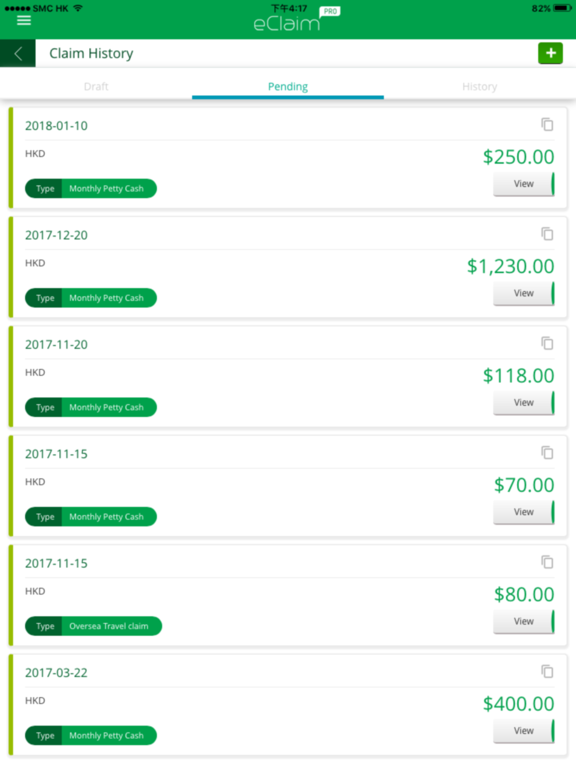View the $1,230.00 claim
576x768 pixels.
click(x=524, y=293)
